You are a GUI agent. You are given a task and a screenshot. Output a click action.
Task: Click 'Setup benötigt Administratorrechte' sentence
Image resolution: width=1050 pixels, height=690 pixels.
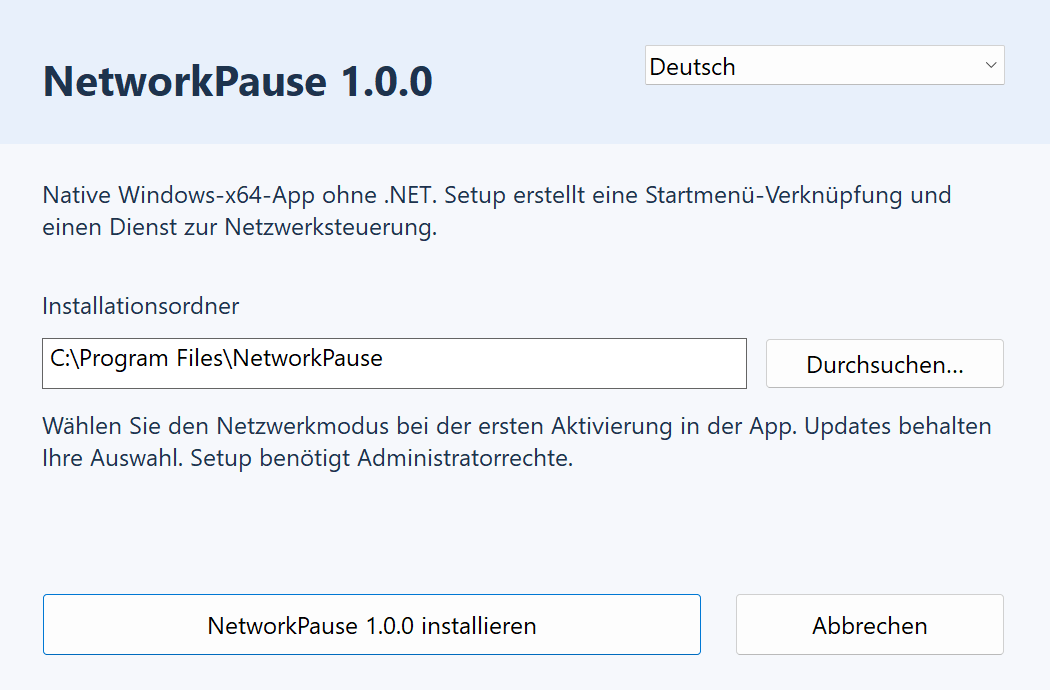click(x=382, y=458)
